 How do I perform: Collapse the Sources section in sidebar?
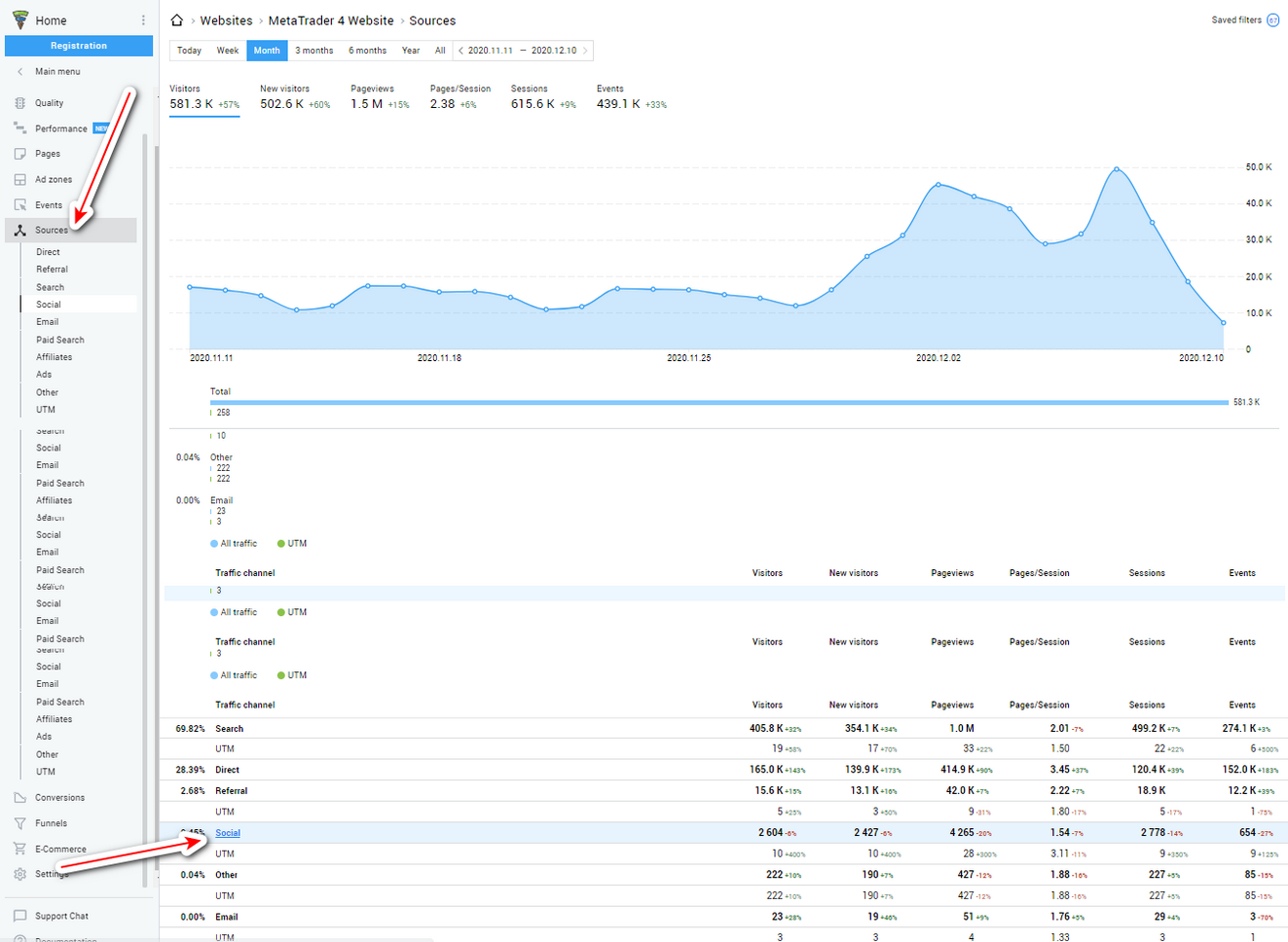71,231
